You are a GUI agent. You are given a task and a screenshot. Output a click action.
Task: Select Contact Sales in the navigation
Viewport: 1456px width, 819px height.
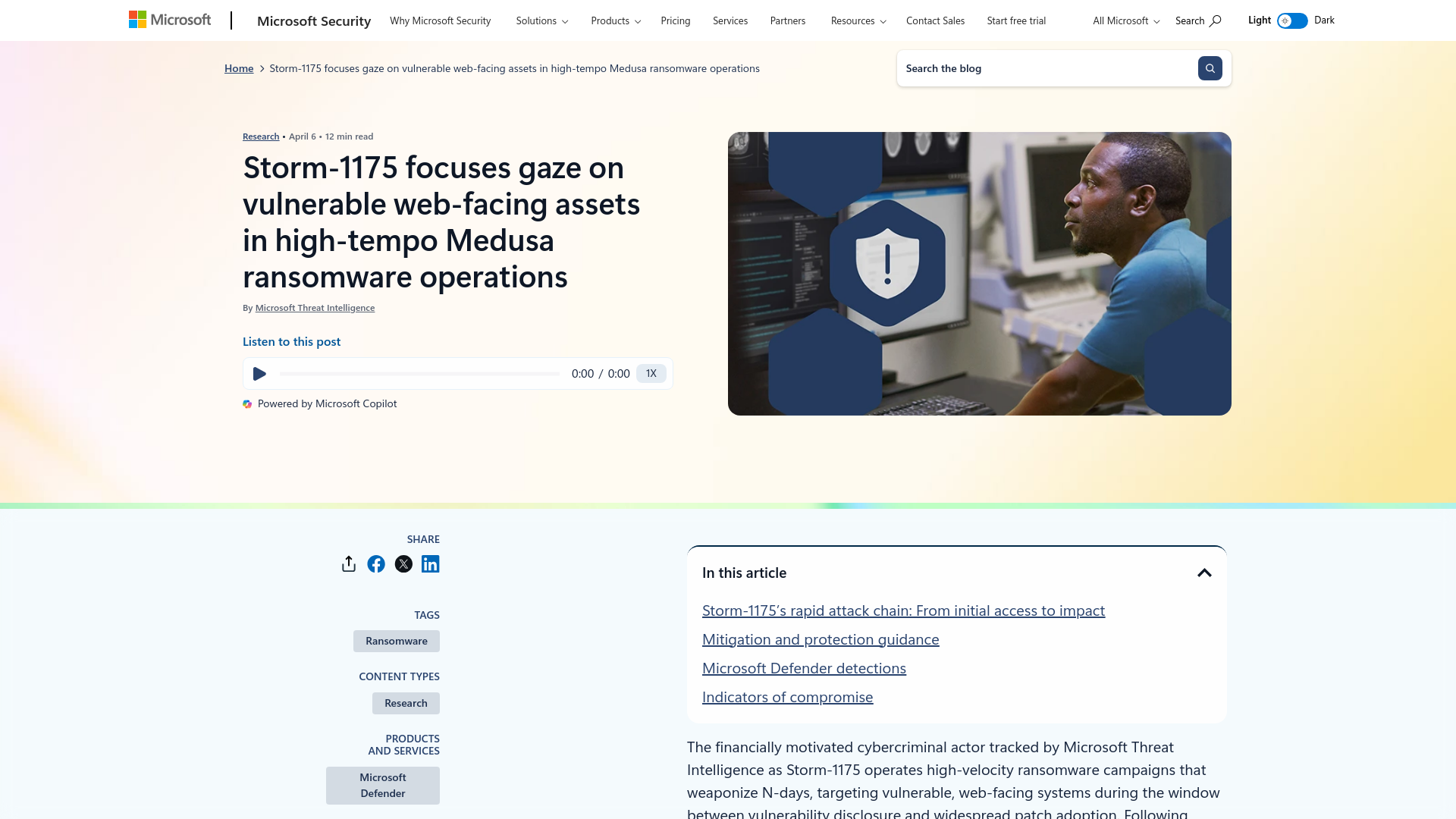[x=935, y=20]
